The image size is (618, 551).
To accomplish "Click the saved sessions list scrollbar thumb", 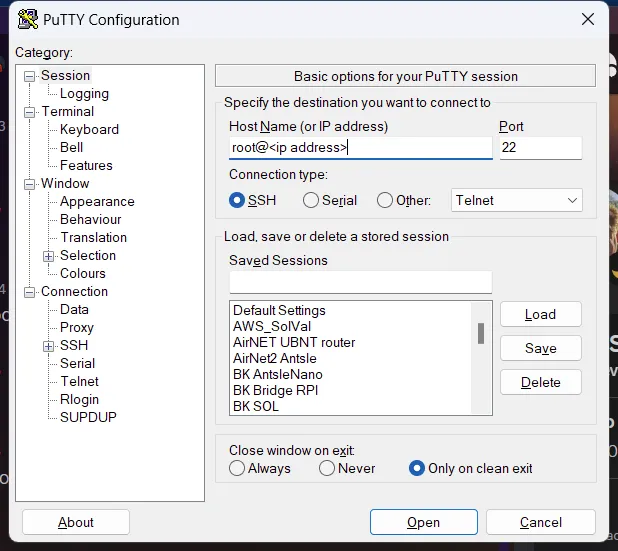I will [481, 333].
